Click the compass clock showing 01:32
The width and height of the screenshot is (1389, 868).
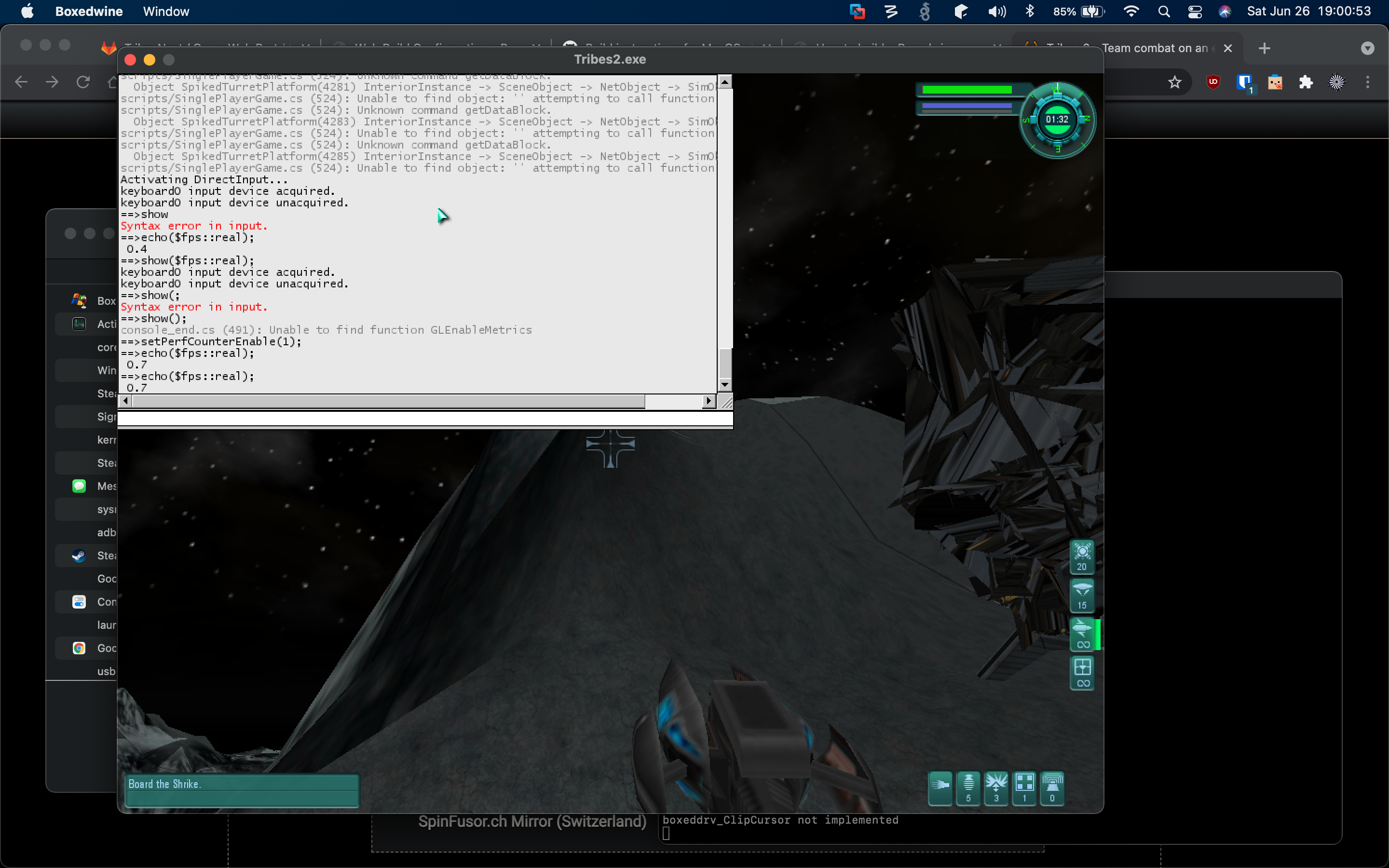click(x=1057, y=120)
